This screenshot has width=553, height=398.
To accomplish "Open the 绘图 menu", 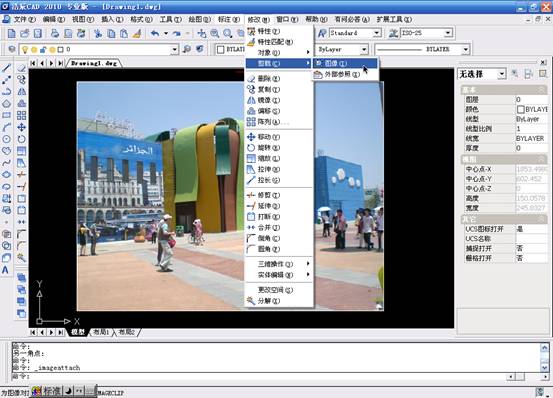I will tap(200, 19).
